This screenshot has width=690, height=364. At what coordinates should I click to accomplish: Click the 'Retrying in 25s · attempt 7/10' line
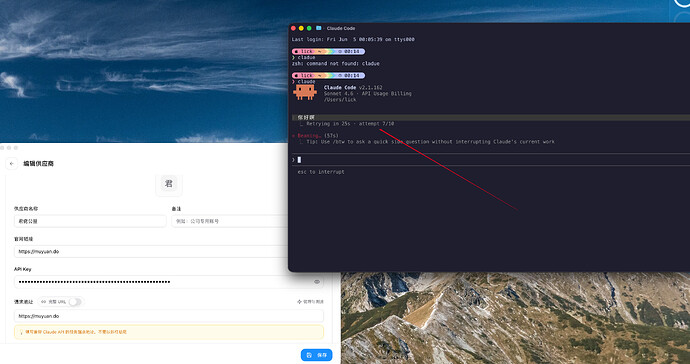click(350, 124)
